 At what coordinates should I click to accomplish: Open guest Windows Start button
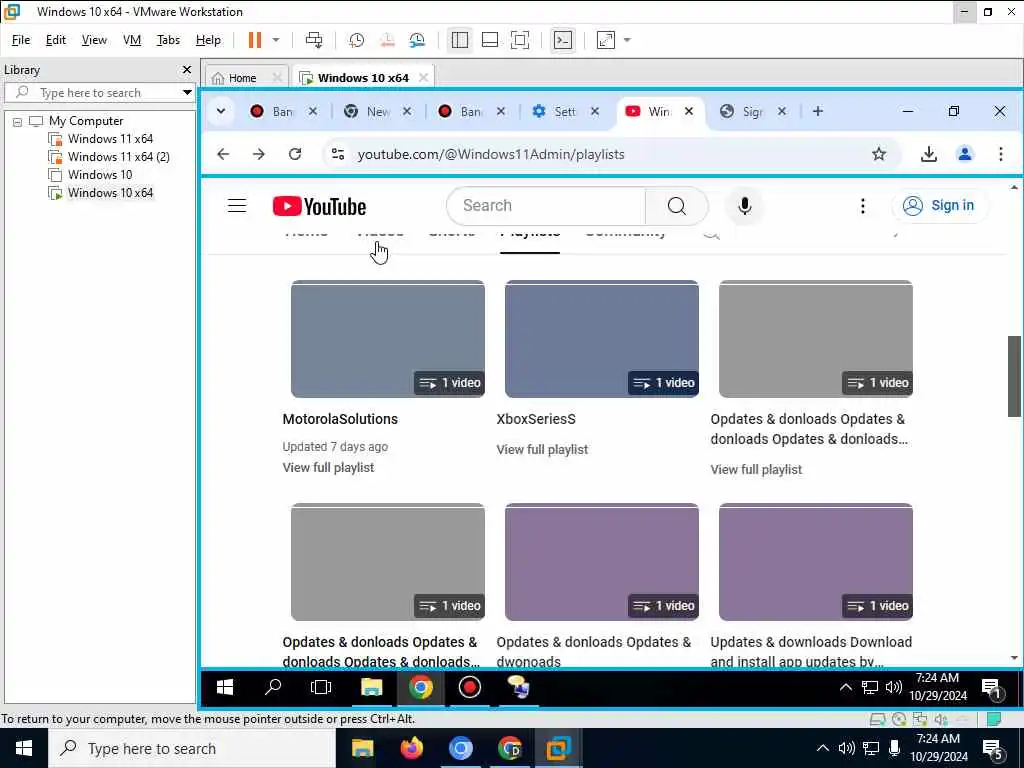coord(225,687)
